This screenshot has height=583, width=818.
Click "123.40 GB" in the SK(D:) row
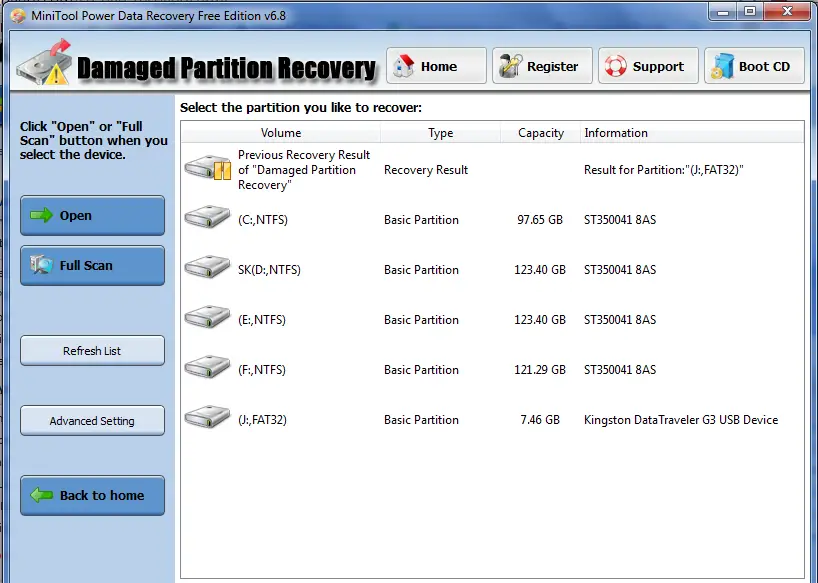[x=540, y=270]
